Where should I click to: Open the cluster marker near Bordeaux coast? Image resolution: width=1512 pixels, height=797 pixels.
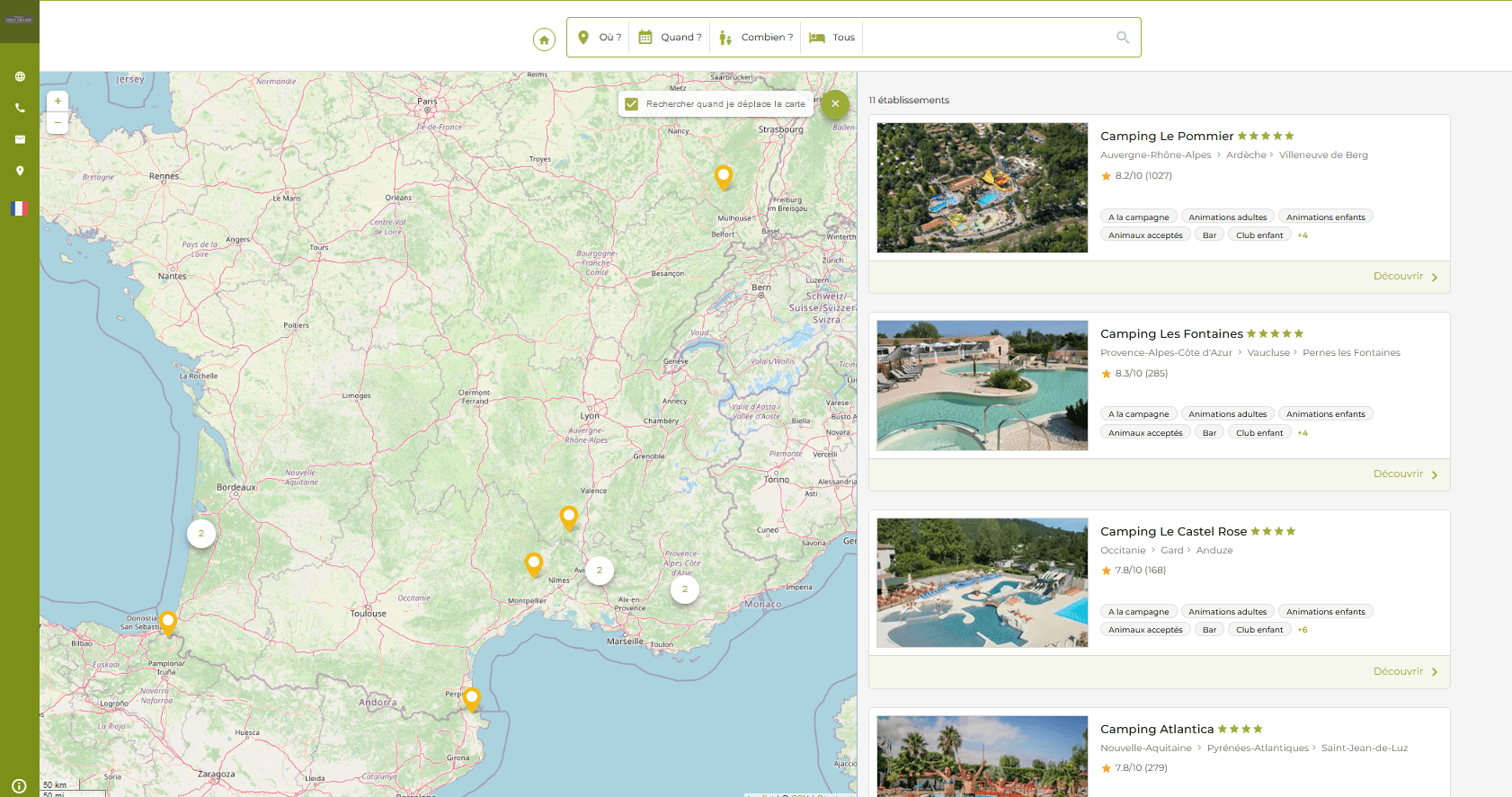(201, 534)
